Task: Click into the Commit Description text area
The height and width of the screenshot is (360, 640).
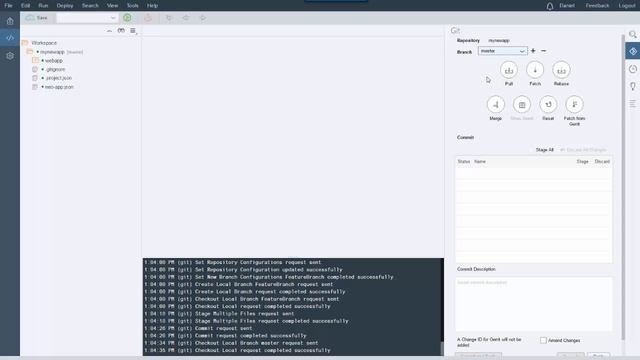Action: (x=534, y=304)
